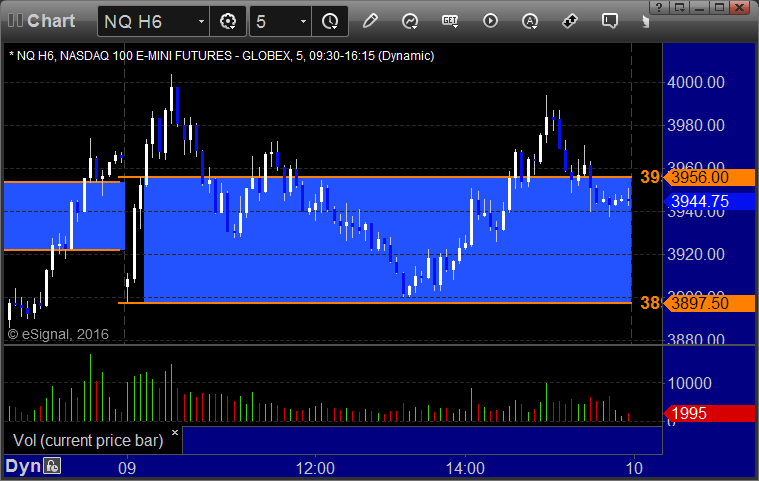Click the 3956.00 orange price marker
This screenshot has height=481, width=759.
(x=709, y=177)
